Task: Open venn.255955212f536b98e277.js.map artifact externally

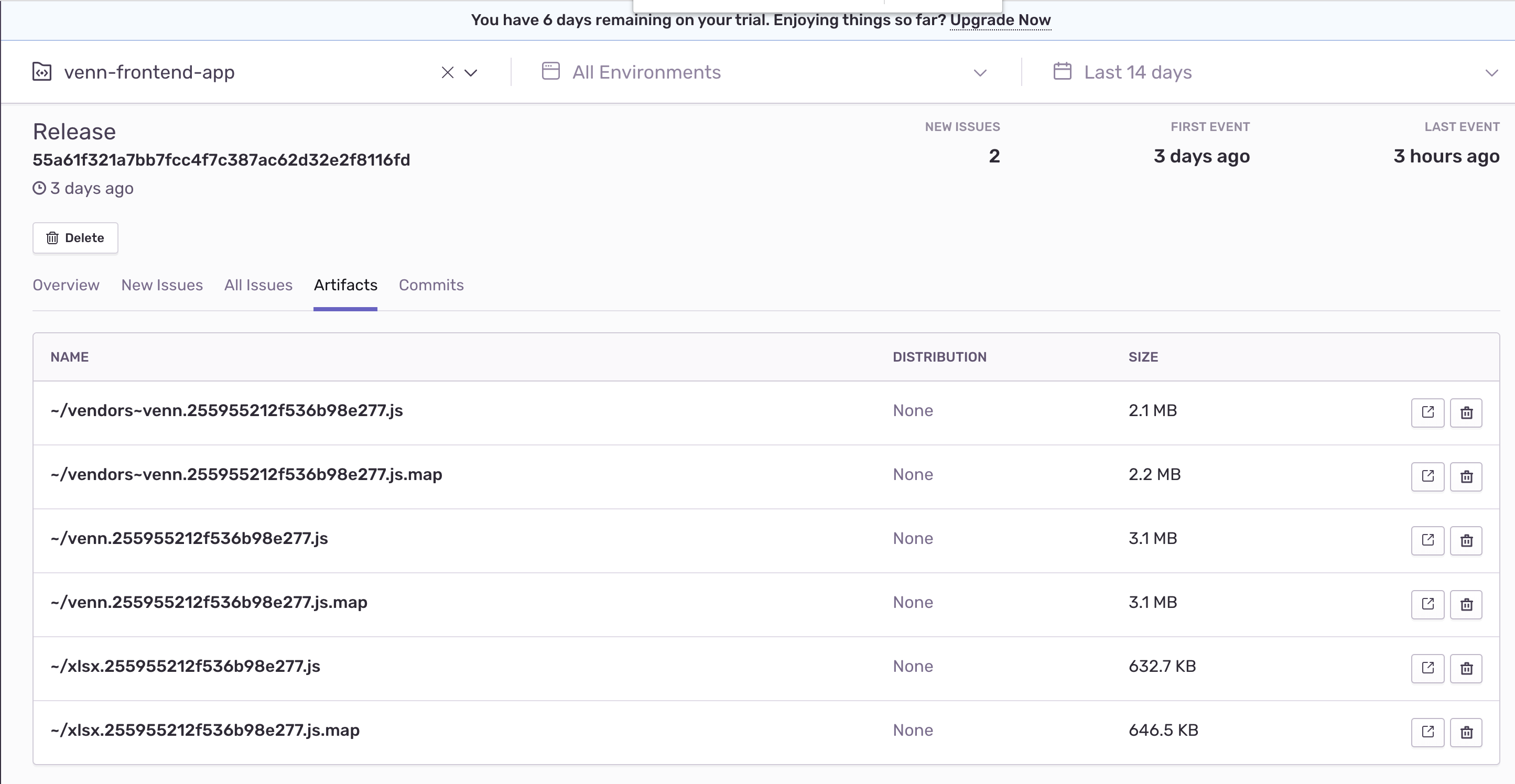Action: [x=1427, y=604]
